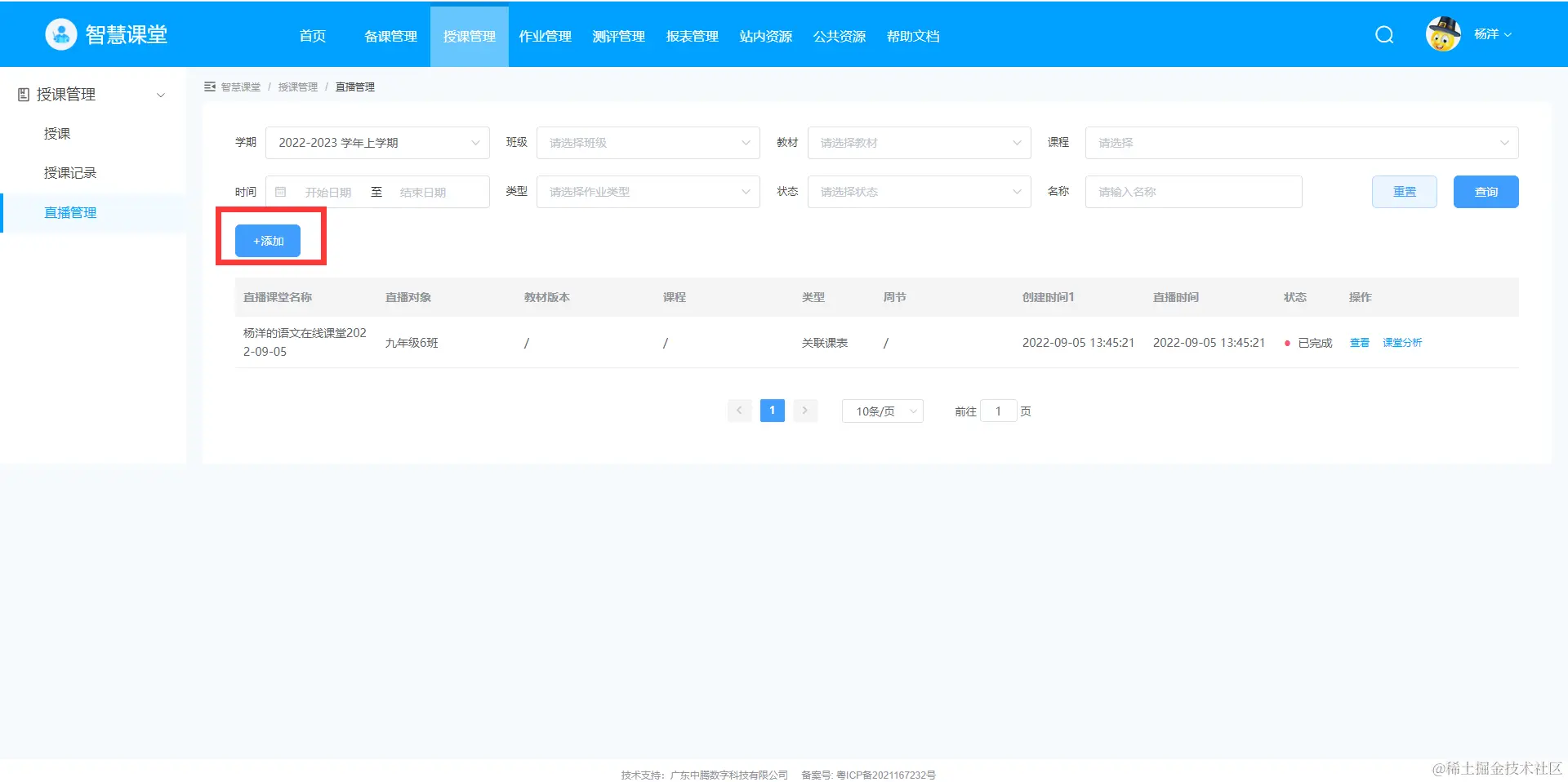Viewport: 1568px width, 782px height.
Task: Open the 课程 course dropdown
Action: (x=1302, y=143)
